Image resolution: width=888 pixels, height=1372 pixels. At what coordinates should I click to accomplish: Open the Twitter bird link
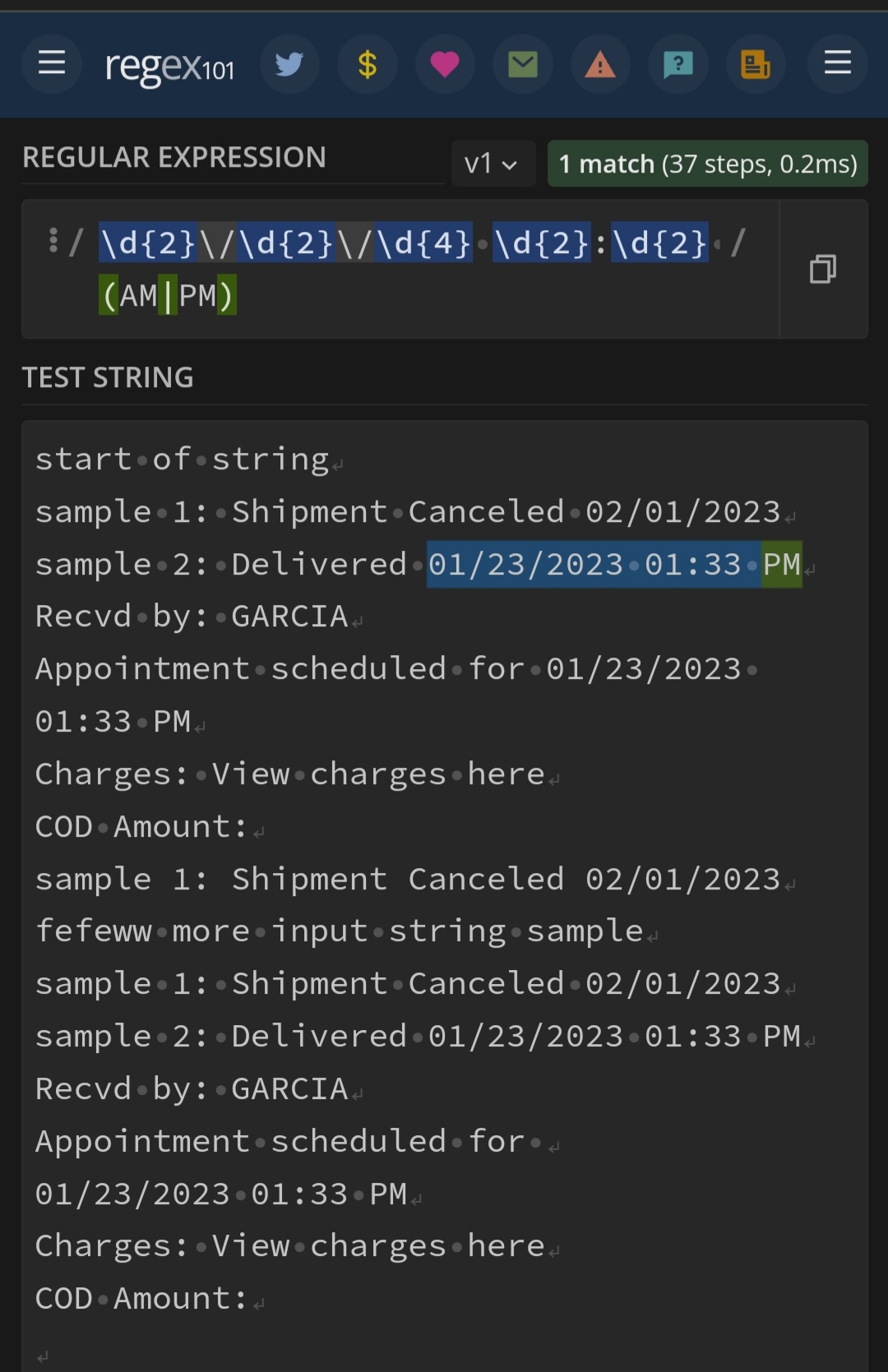[289, 64]
